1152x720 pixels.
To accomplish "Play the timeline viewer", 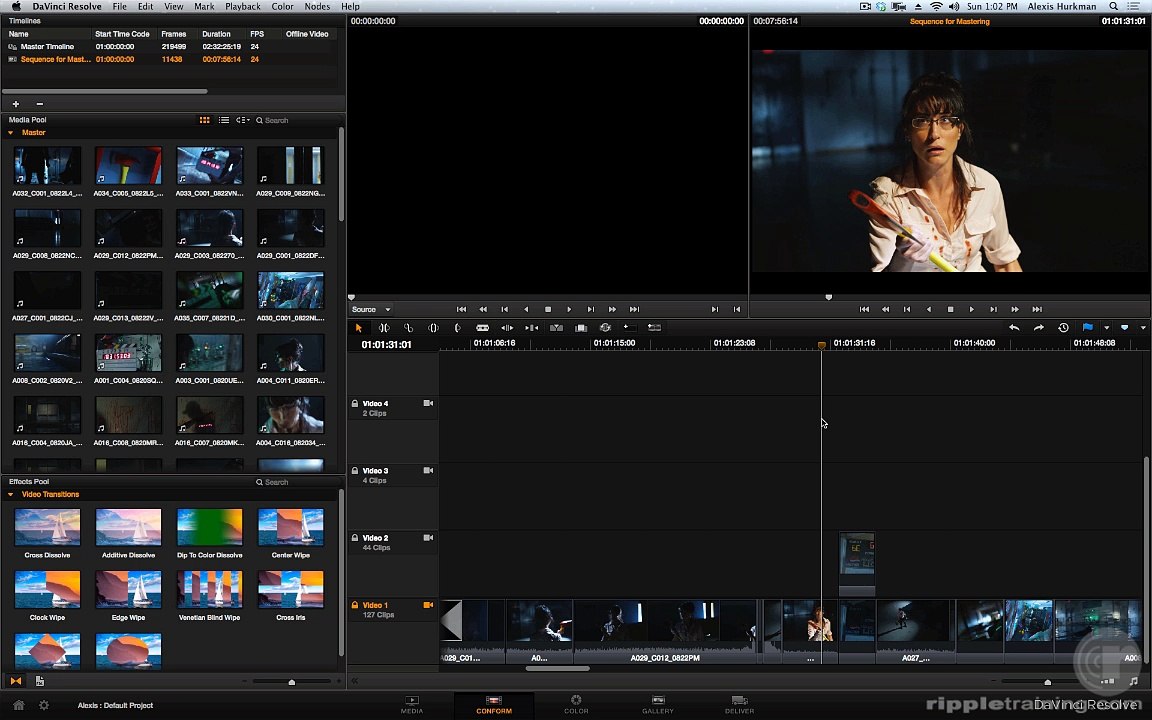I will (971, 309).
